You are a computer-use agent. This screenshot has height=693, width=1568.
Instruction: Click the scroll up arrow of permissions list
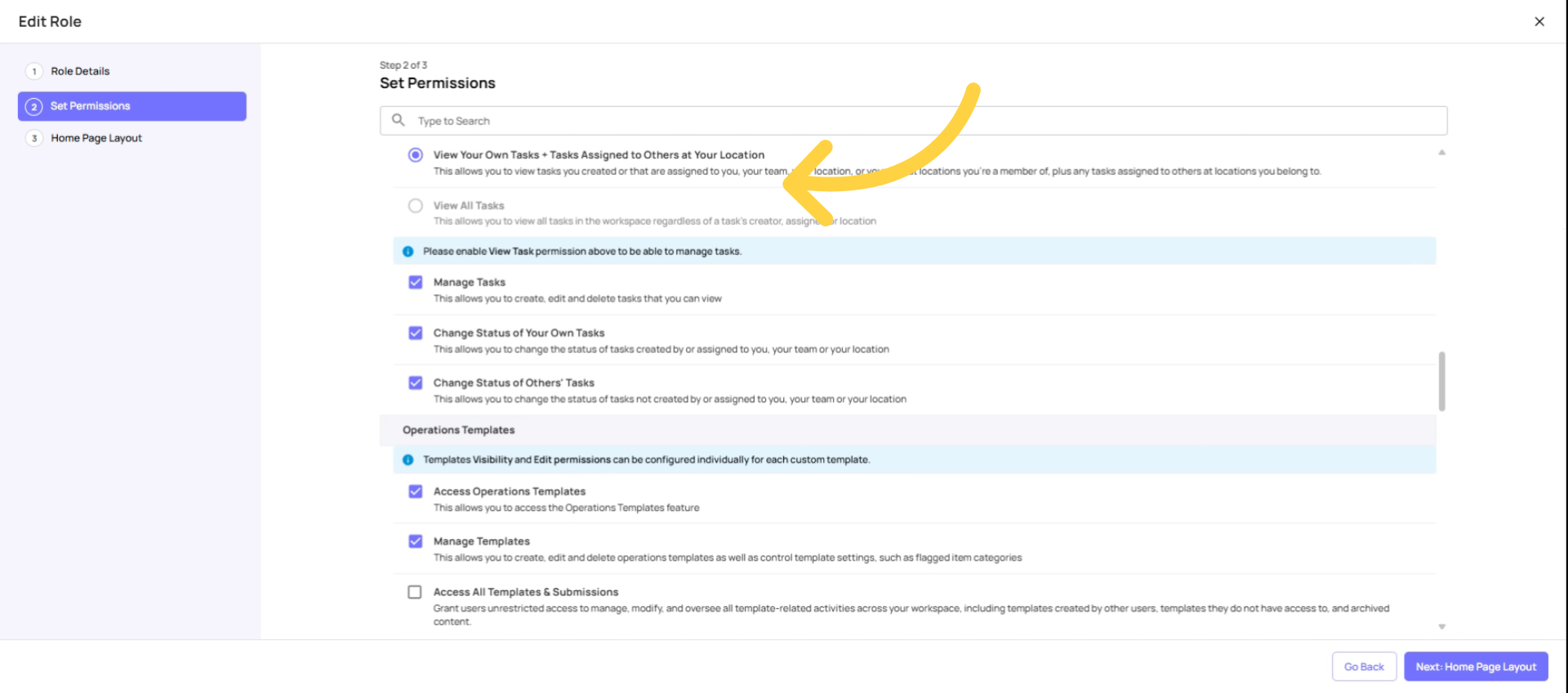coord(1442,152)
